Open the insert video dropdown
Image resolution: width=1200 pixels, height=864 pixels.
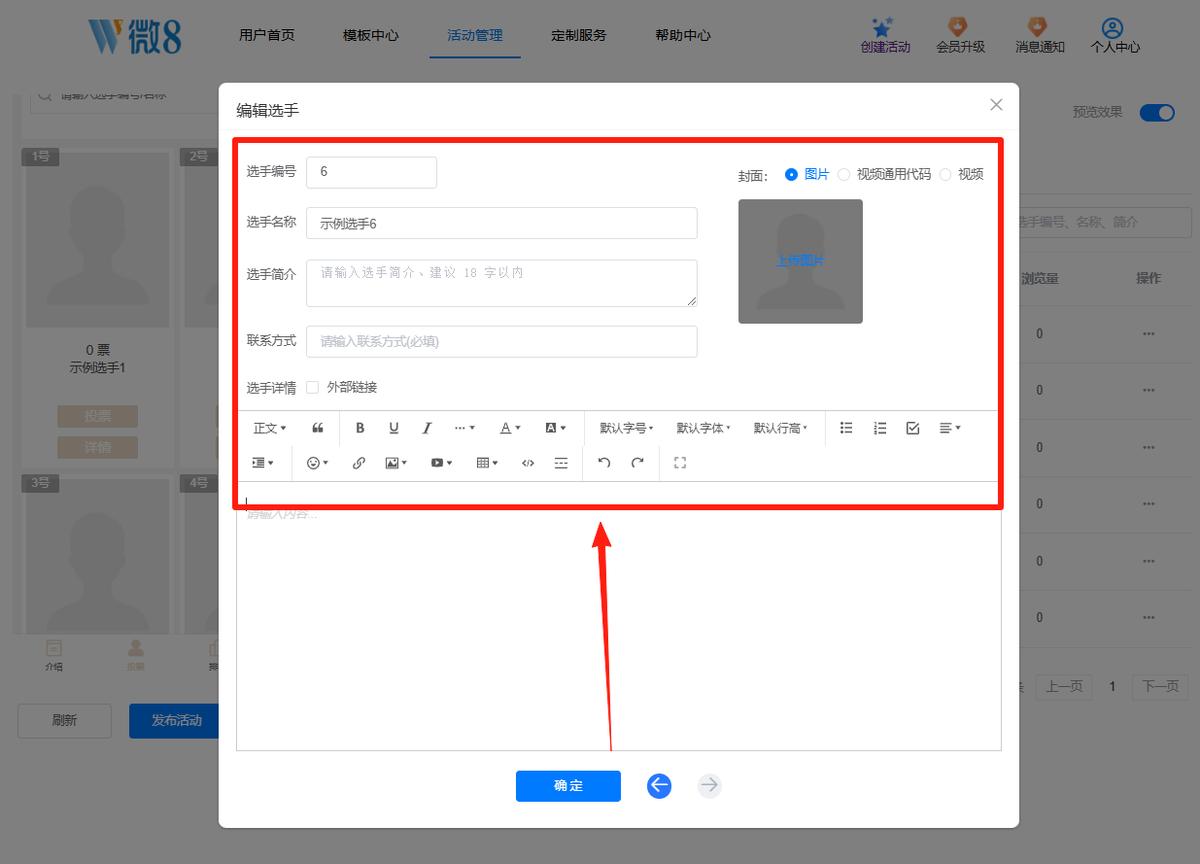click(x=441, y=463)
